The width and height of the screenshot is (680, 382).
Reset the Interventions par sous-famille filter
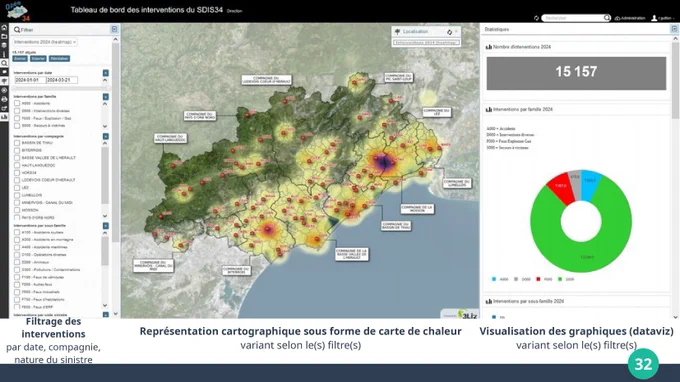pyautogui.click(x=105, y=225)
